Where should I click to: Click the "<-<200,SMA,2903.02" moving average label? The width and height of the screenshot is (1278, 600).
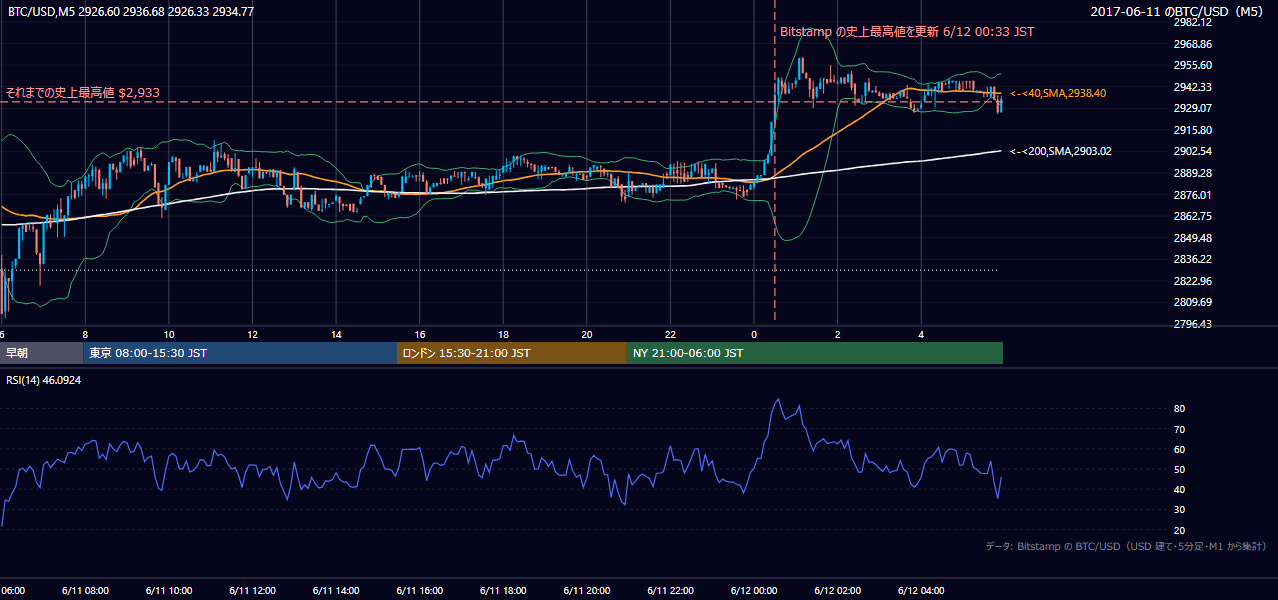1061,151
